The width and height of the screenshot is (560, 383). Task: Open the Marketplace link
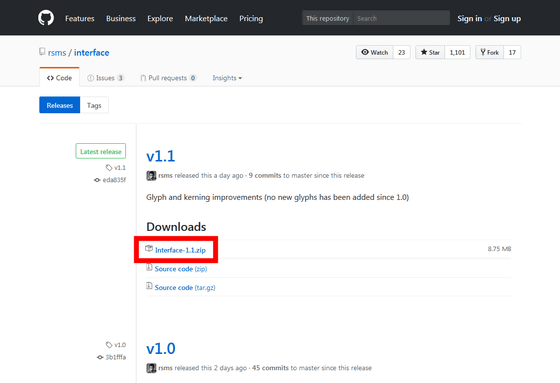click(206, 19)
